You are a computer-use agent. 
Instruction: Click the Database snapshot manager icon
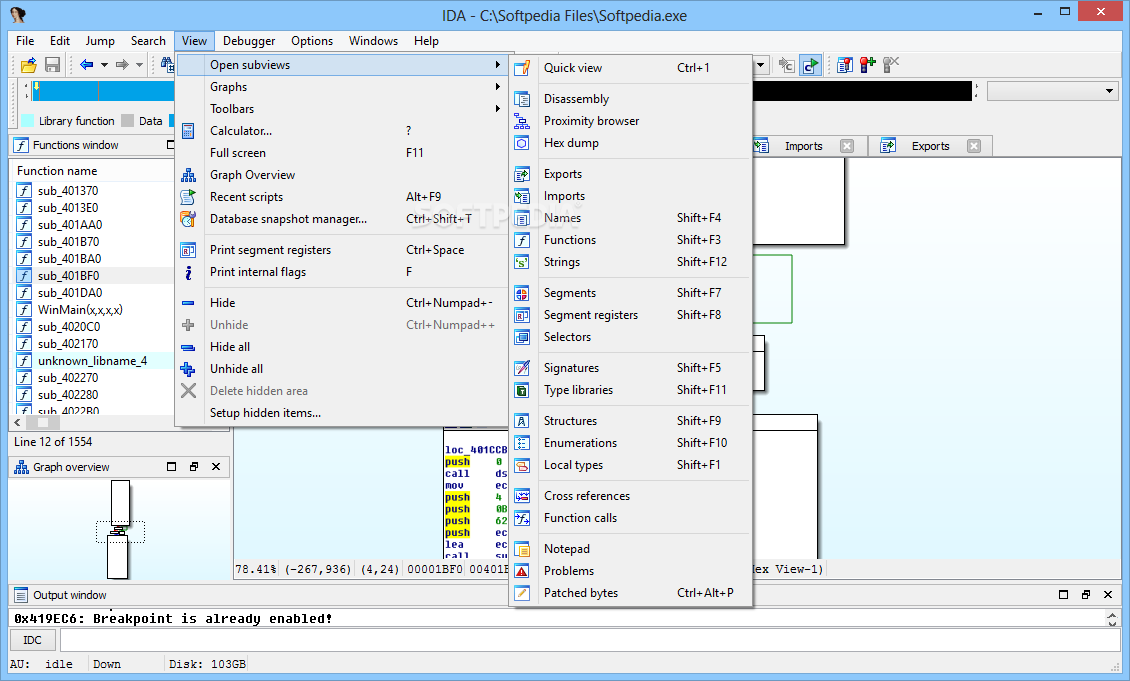(x=188, y=219)
